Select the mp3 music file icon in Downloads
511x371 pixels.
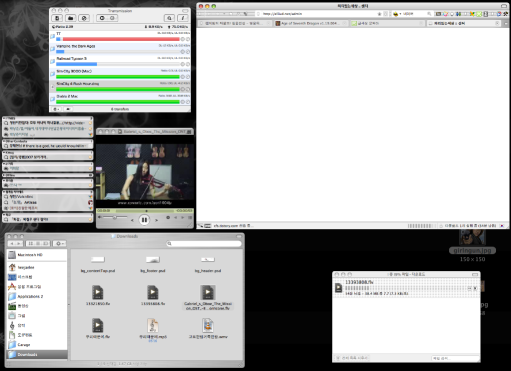(x=153, y=325)
